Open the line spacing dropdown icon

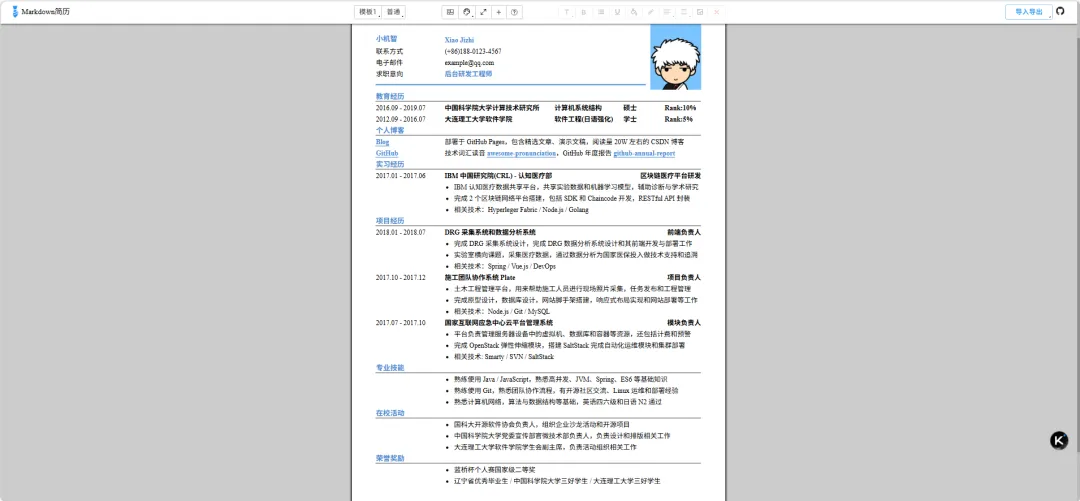684,12
